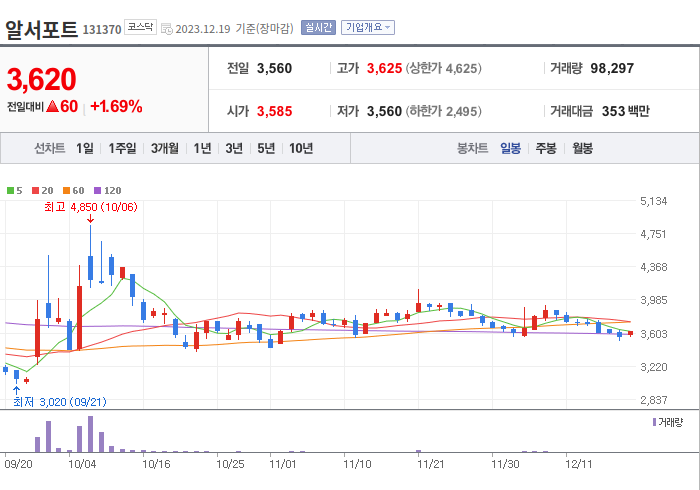
Task: Click the 10/04 date axis label
Action: [x=82, y=464]
